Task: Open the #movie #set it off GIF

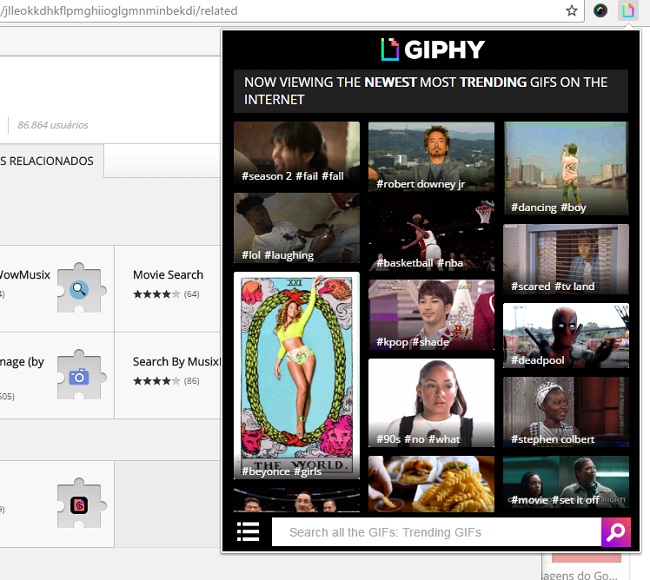Action: pos(566,482)
